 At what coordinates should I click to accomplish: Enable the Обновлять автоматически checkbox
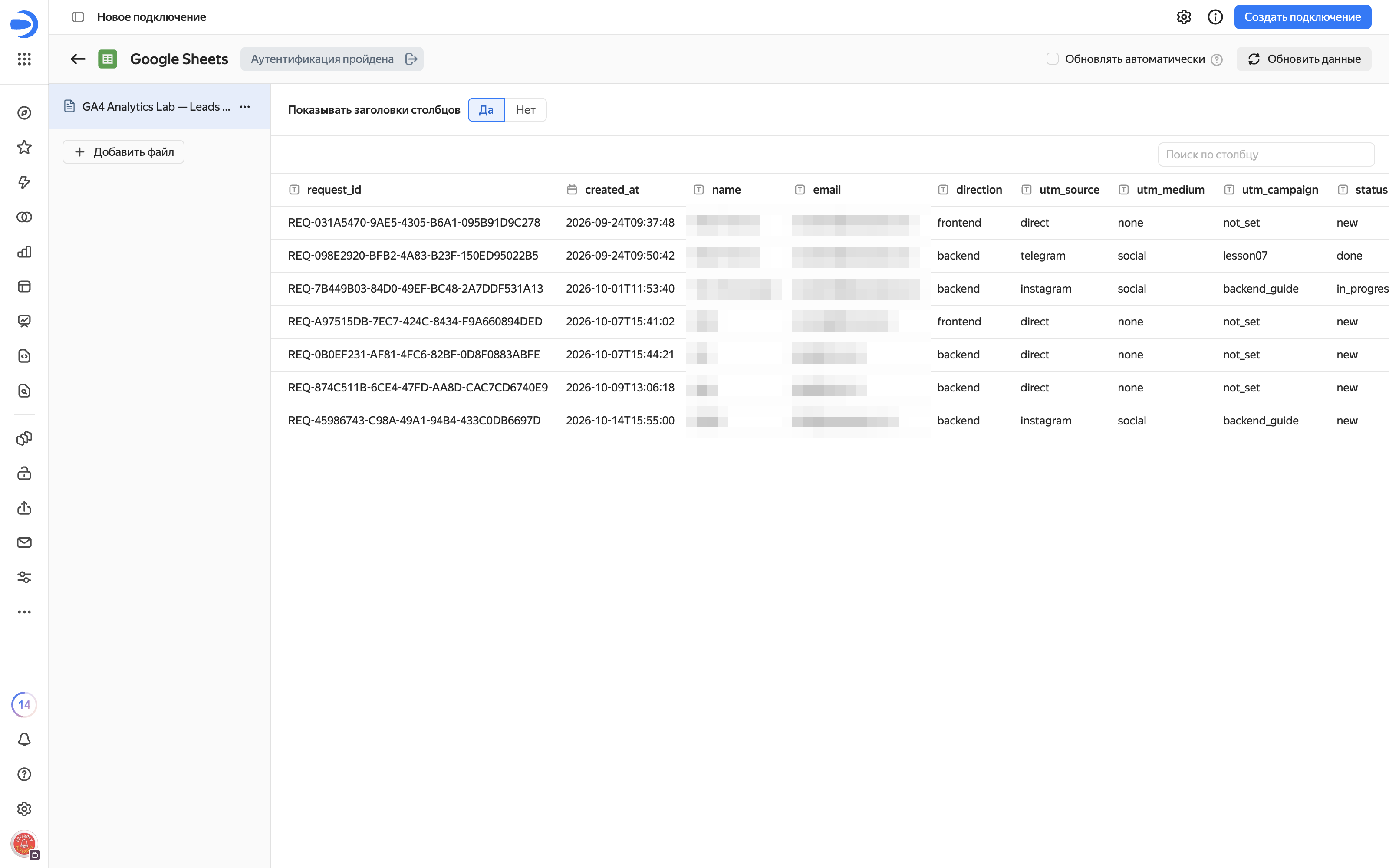coord(1052,59)
